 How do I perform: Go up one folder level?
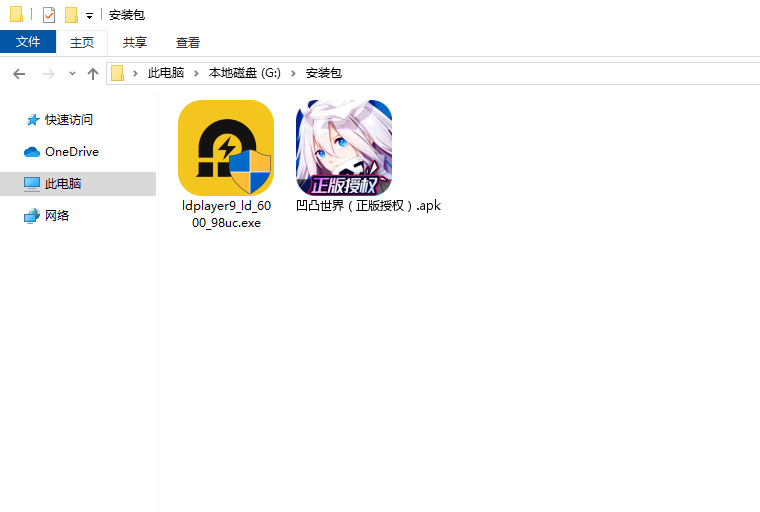pyautogui.click(x=93, y=74)
